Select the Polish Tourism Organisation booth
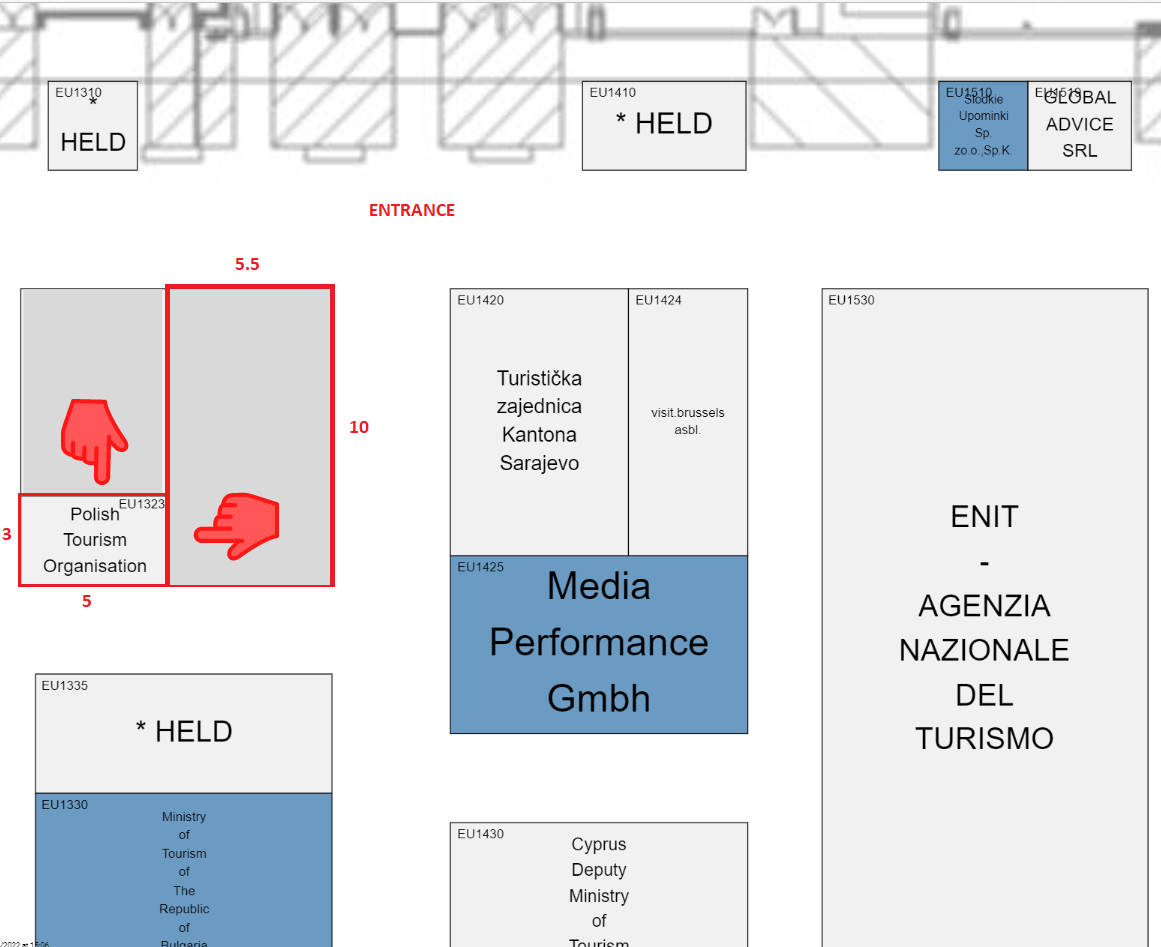The width and height of the screenshot is (1161, 947). click(x=94, y=541)
